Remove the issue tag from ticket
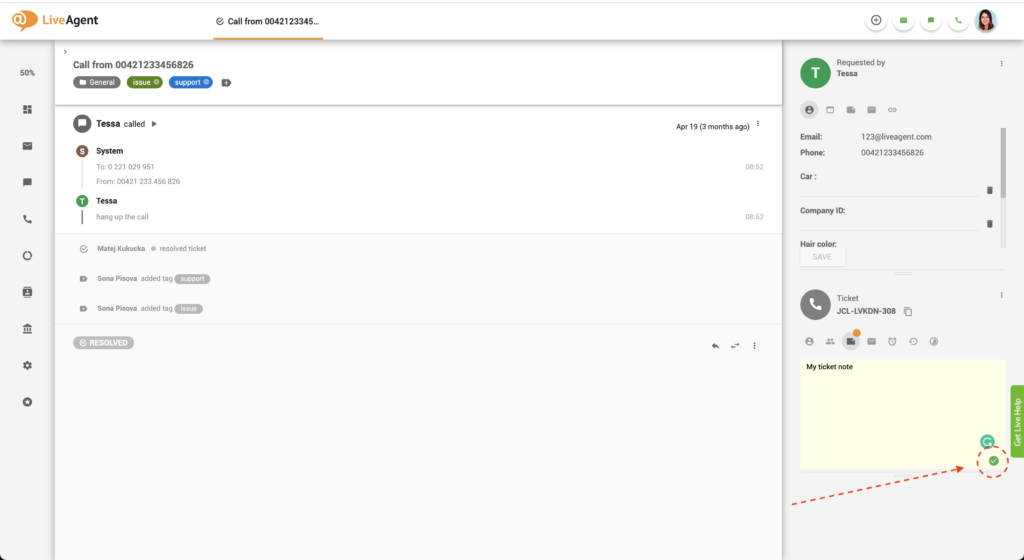 157,82
